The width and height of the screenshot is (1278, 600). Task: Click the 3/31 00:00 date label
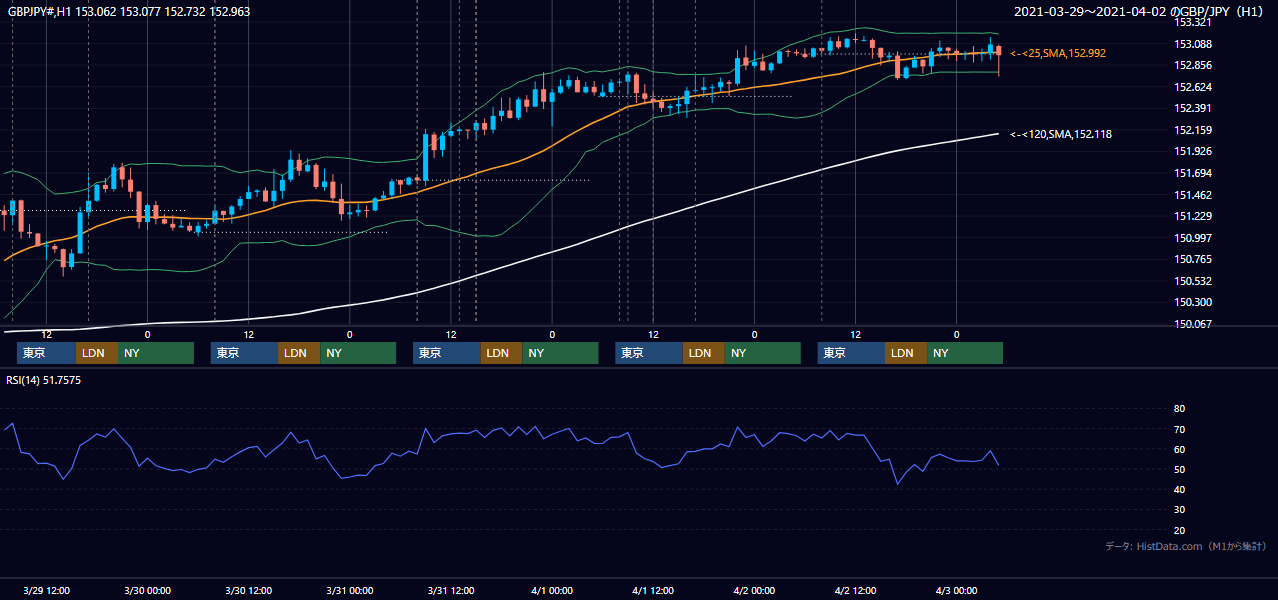pyautogui.click(x=350, y=590)
